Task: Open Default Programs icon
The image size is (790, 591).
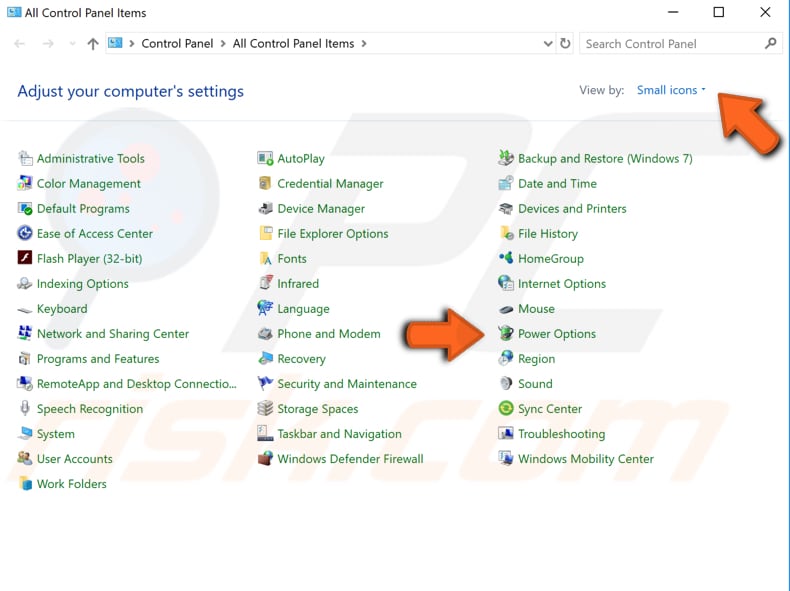Action: (x=25, y=209)
